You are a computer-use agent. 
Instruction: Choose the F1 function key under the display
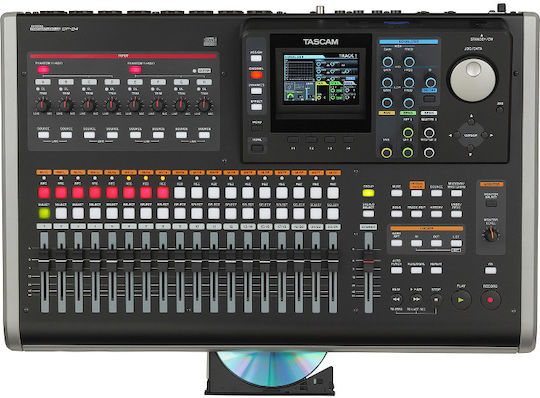click(x=293, y=140)
